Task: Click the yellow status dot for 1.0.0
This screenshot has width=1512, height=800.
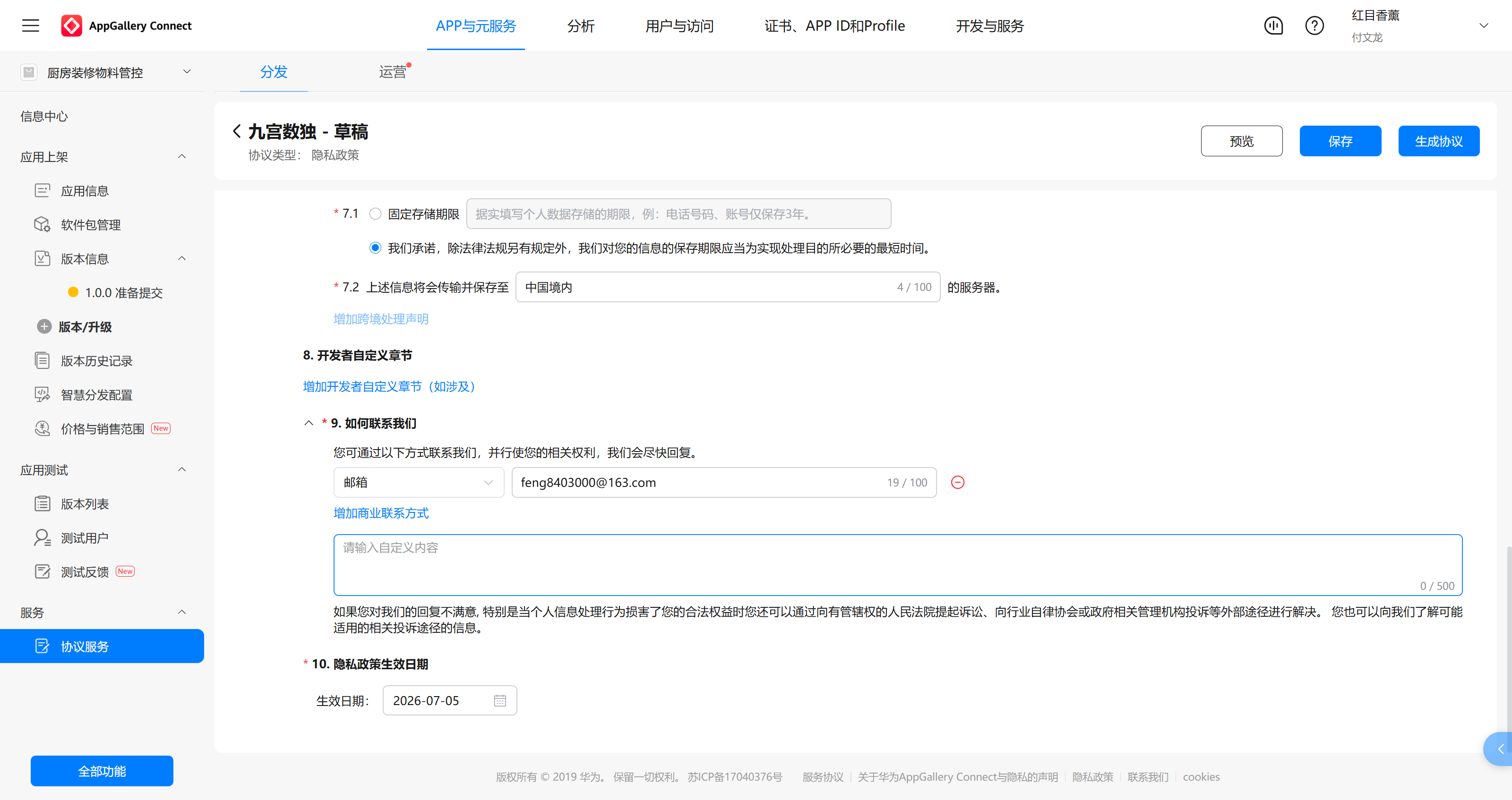Action: (73, 292)
